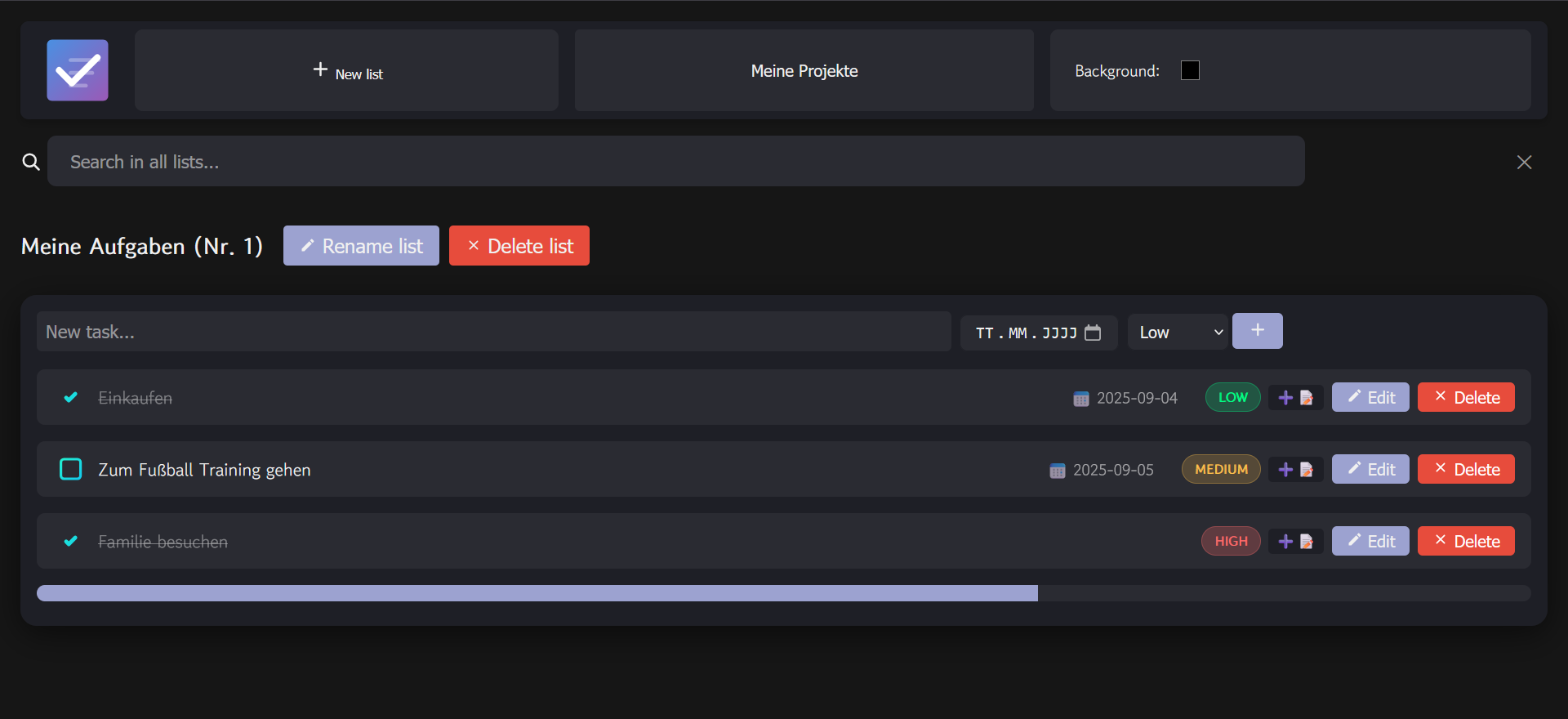Create a New list
Screen dimensions: 1568x719
[x=347, y=71]
